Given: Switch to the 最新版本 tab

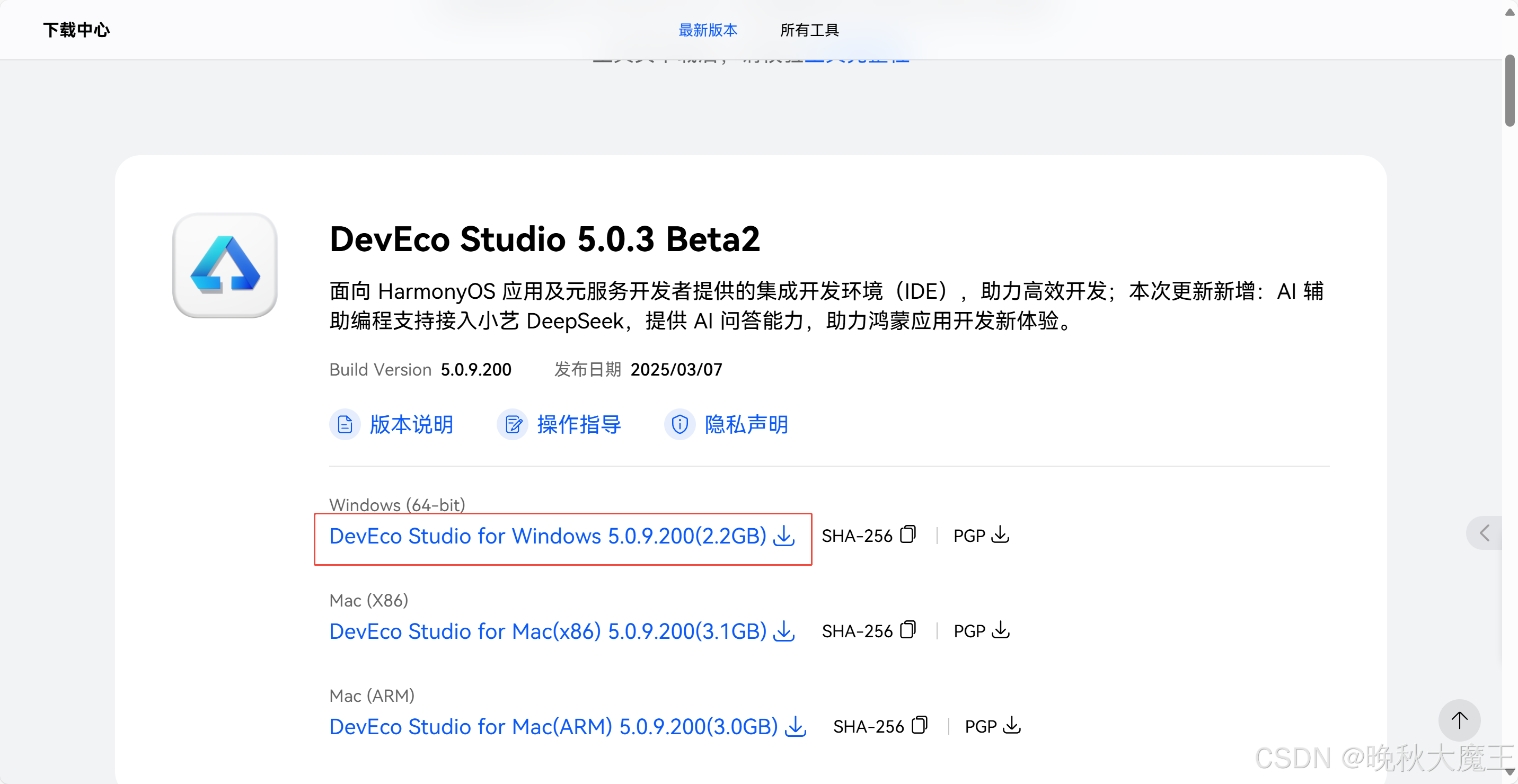Looking at the screenshot, I should [x=707, y=30].
